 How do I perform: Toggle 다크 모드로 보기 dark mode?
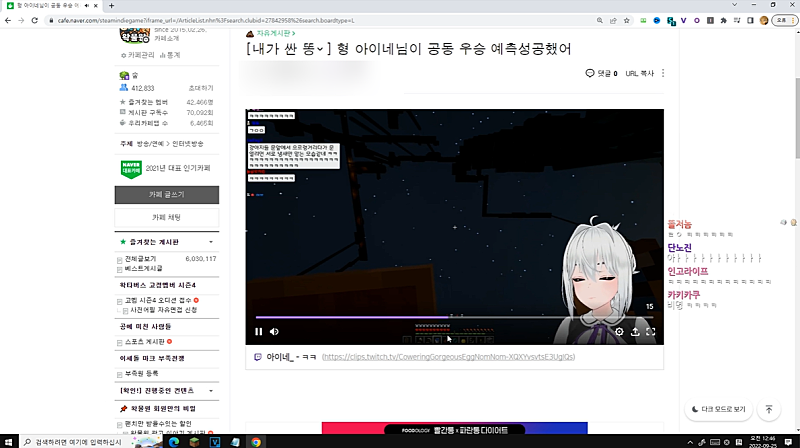[718, 409]
